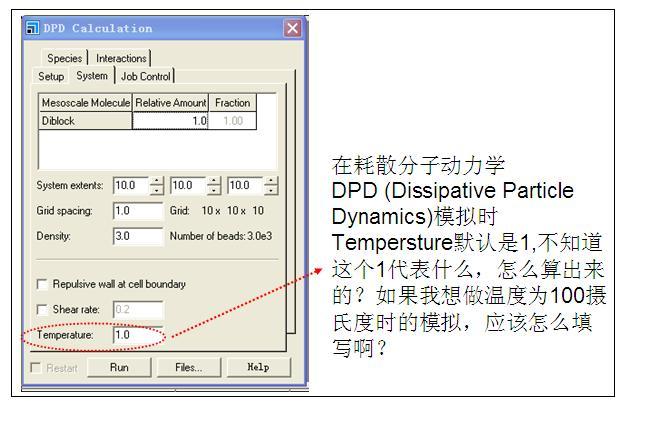Screen dimensions: 654x446
Task: Click the DPD Calculation title bar icon
Action: (x=32, y=28)
